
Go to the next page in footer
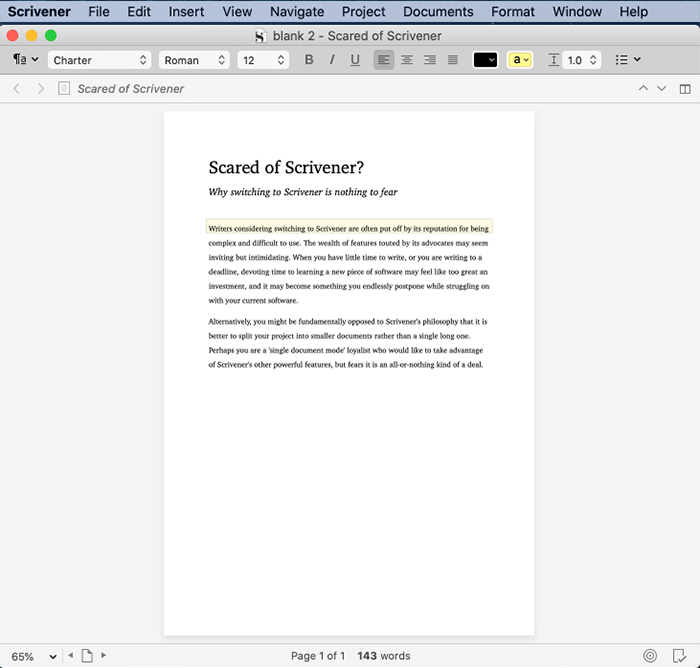pos(104,655)
